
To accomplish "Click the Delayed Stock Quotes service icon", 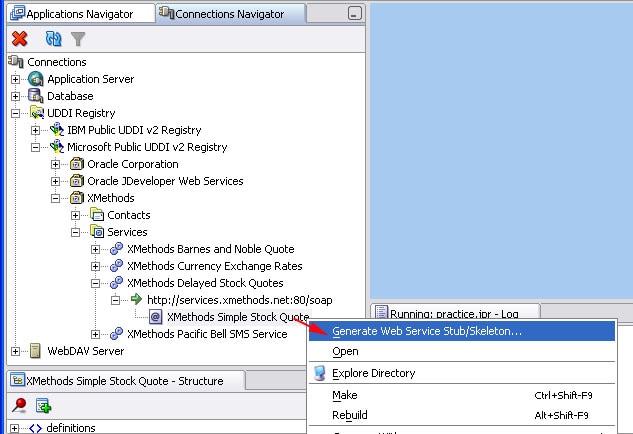I will click(x=116, y=283).
